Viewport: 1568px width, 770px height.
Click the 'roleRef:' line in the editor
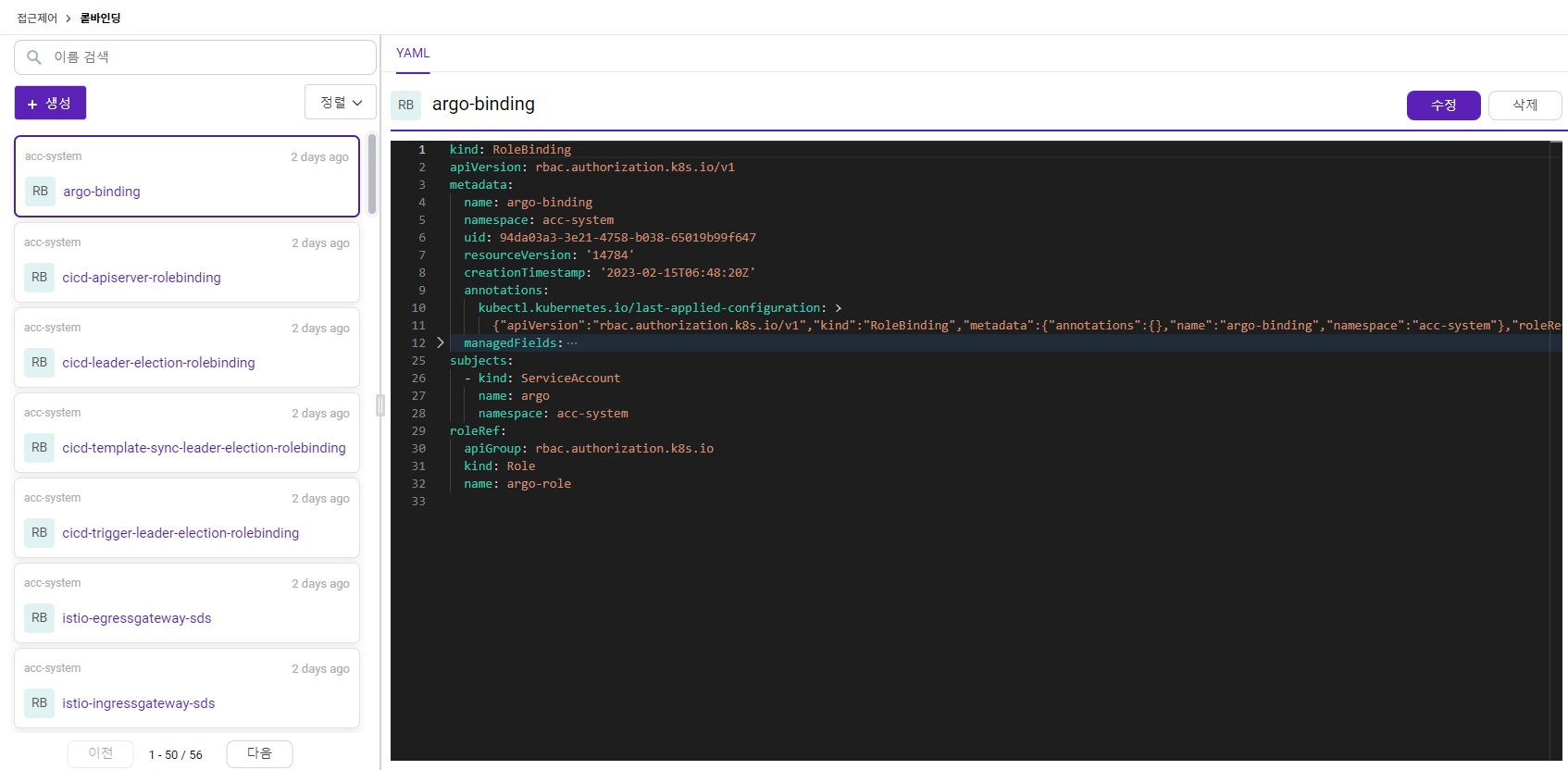coord(478,430)
